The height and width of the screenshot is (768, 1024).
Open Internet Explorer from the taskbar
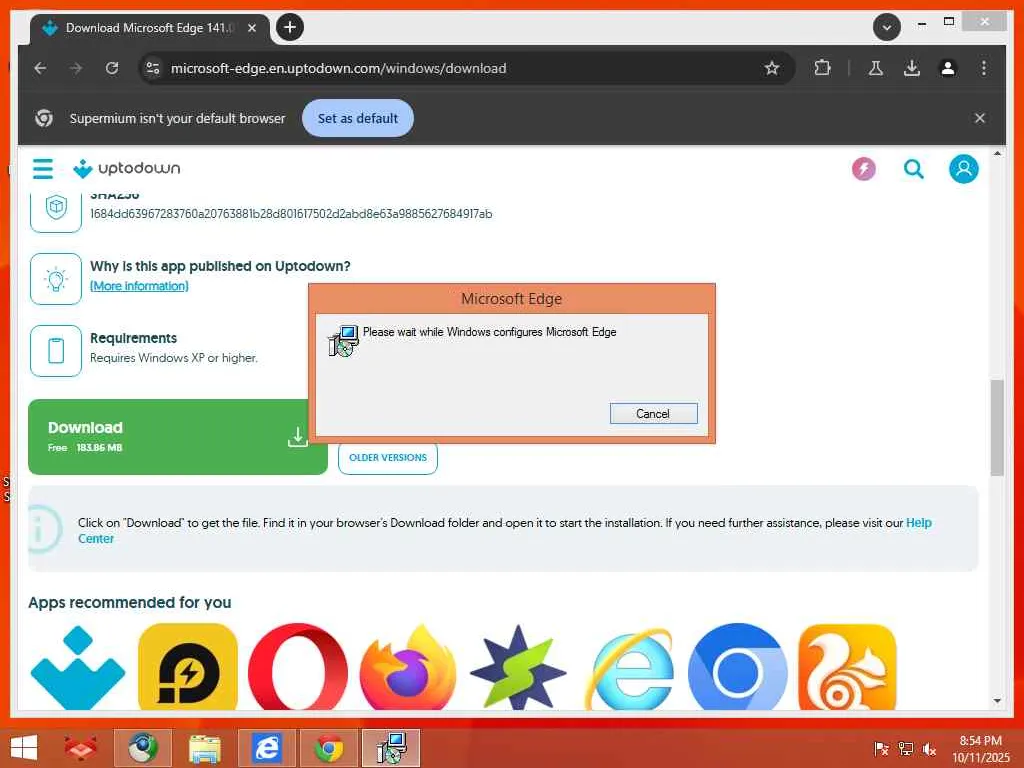coord(266,748)
